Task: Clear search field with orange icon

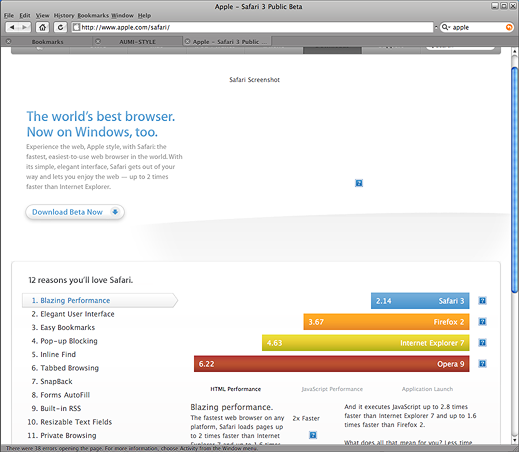Action: pyautogui.click(x=509, y=27)
